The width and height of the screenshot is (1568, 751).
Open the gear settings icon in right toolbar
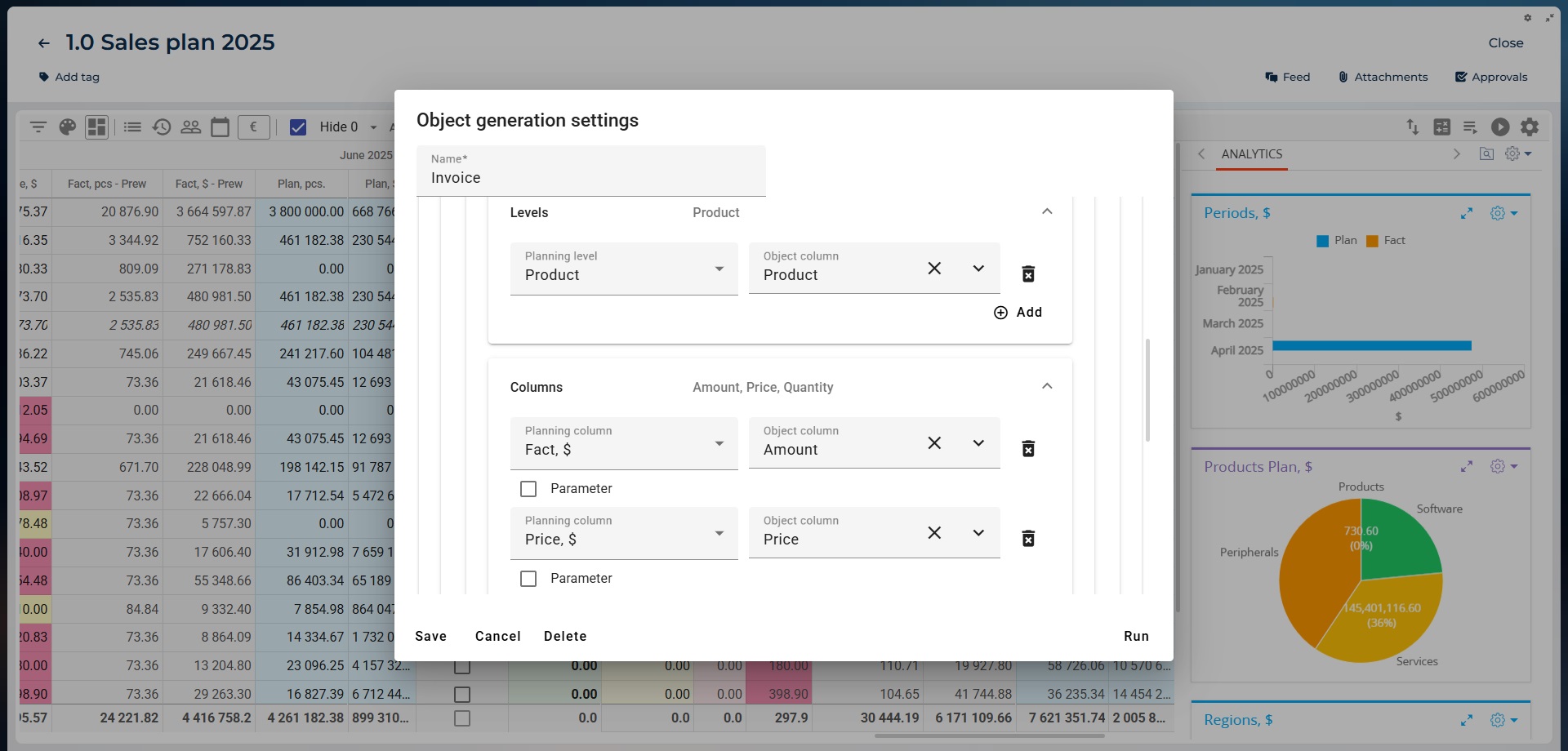pyautogui.click(x=1530, y=127)
